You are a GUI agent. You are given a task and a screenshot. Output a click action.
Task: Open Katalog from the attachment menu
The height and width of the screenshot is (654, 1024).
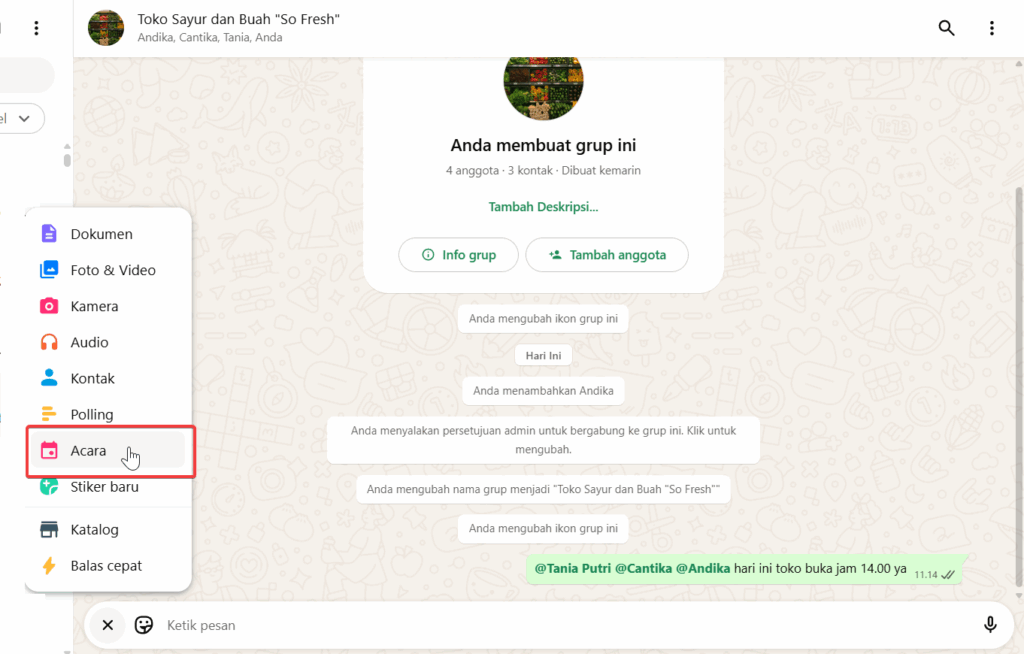click(x=94, y=529)
